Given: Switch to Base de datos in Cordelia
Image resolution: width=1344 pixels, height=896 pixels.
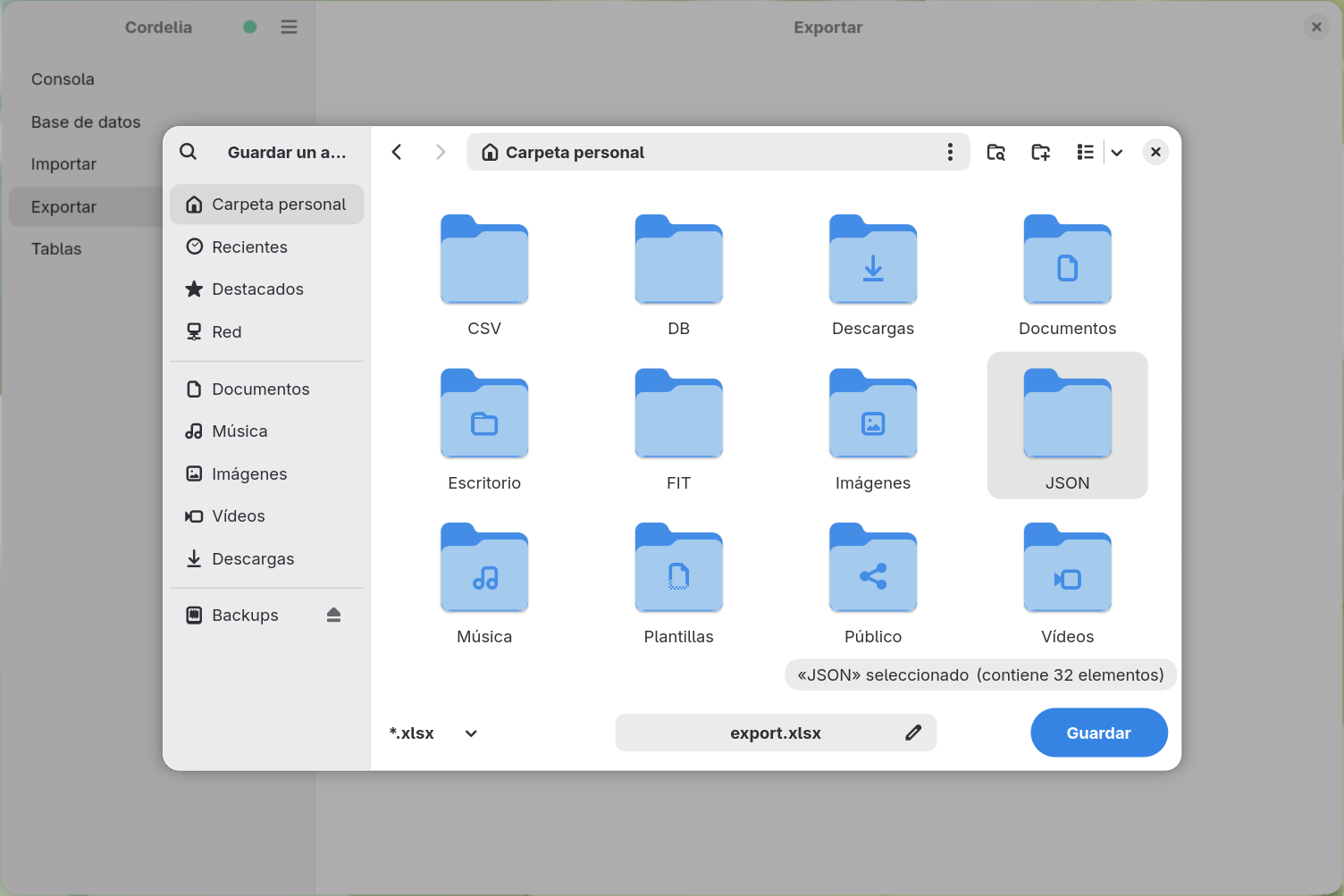Looking at the screenshot, I should pyautogui.click(x=85, y=121).
